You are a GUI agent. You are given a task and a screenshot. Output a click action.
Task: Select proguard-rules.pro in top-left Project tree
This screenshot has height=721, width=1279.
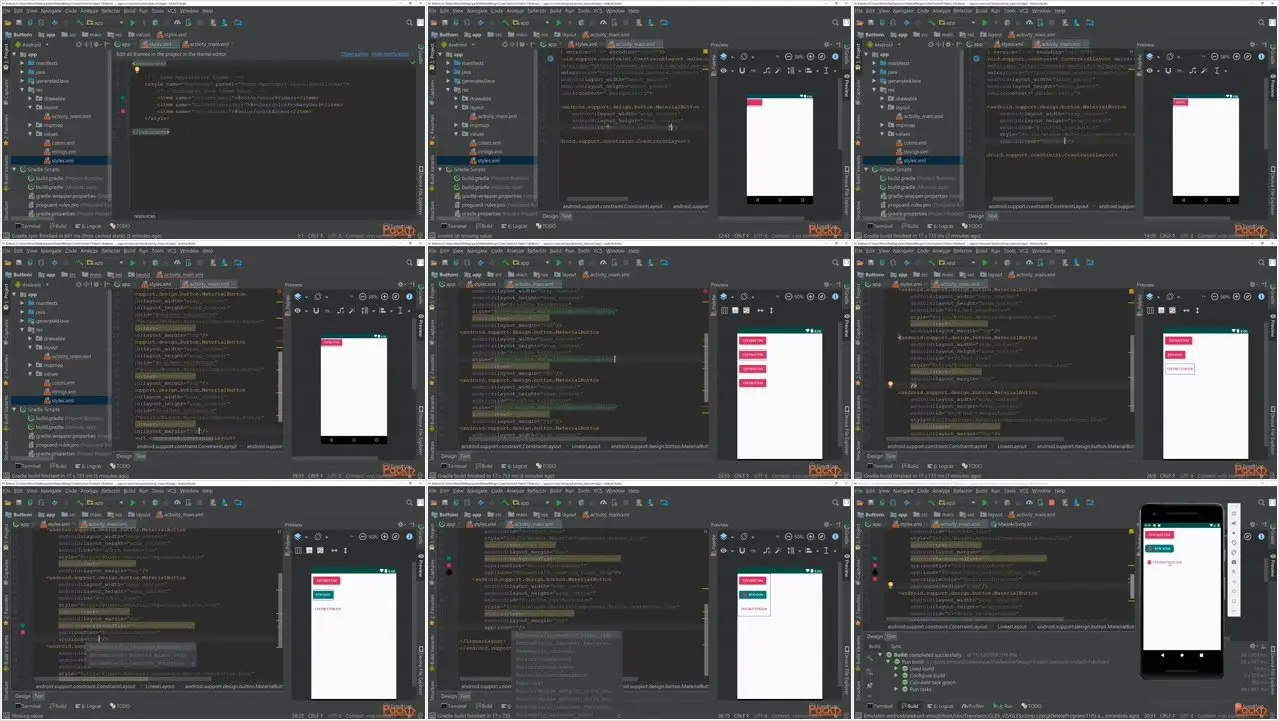click(x=55, y=205)
